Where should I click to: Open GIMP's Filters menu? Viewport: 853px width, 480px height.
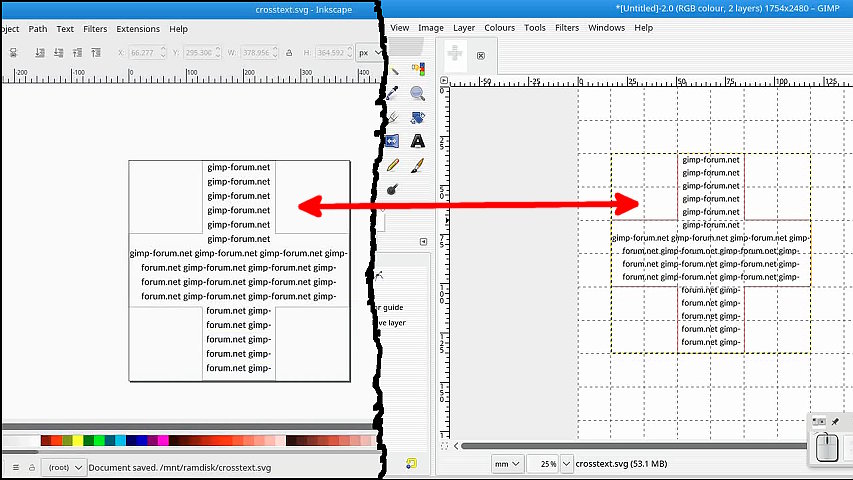coord(567,28)
